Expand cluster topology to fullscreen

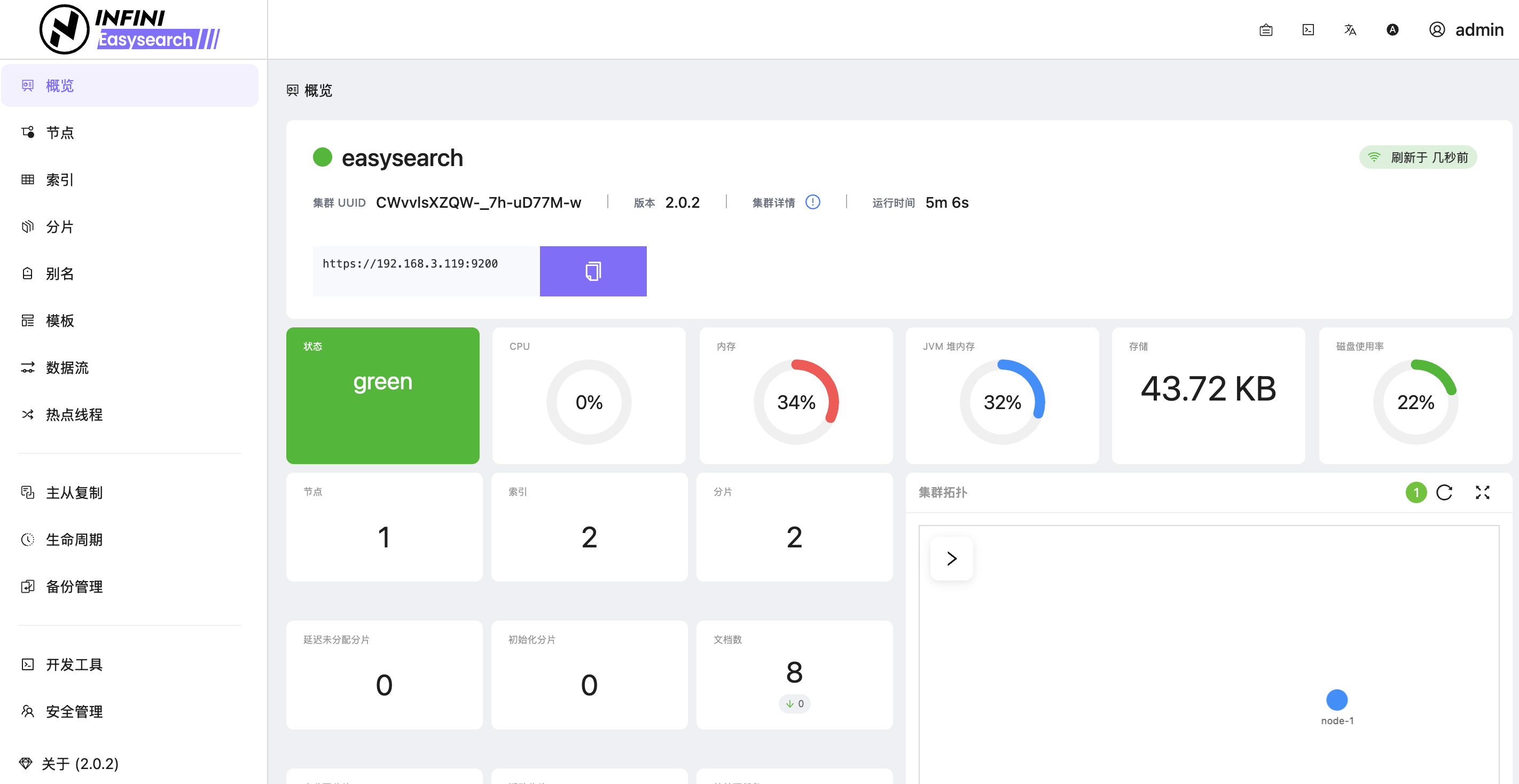pos(1483,492)
